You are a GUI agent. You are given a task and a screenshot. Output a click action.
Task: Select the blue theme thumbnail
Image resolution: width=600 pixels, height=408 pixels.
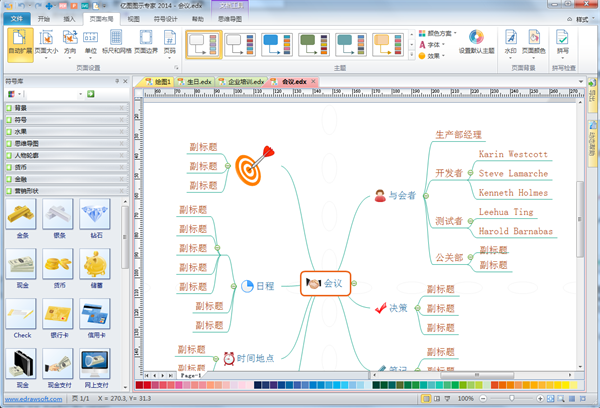coord(277,45)
